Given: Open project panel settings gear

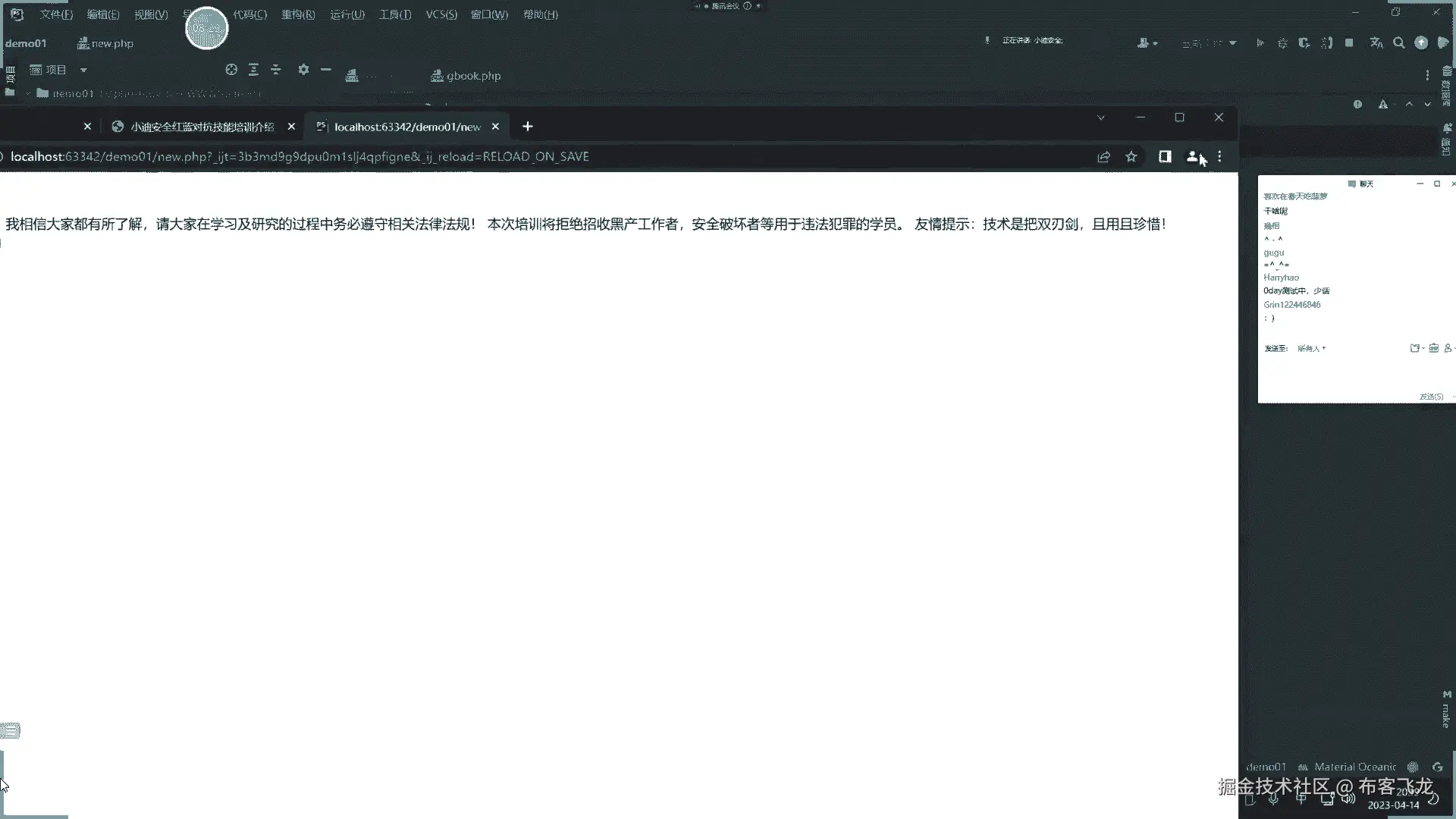Looking at the screenshot, I should [x=303, y=70].
